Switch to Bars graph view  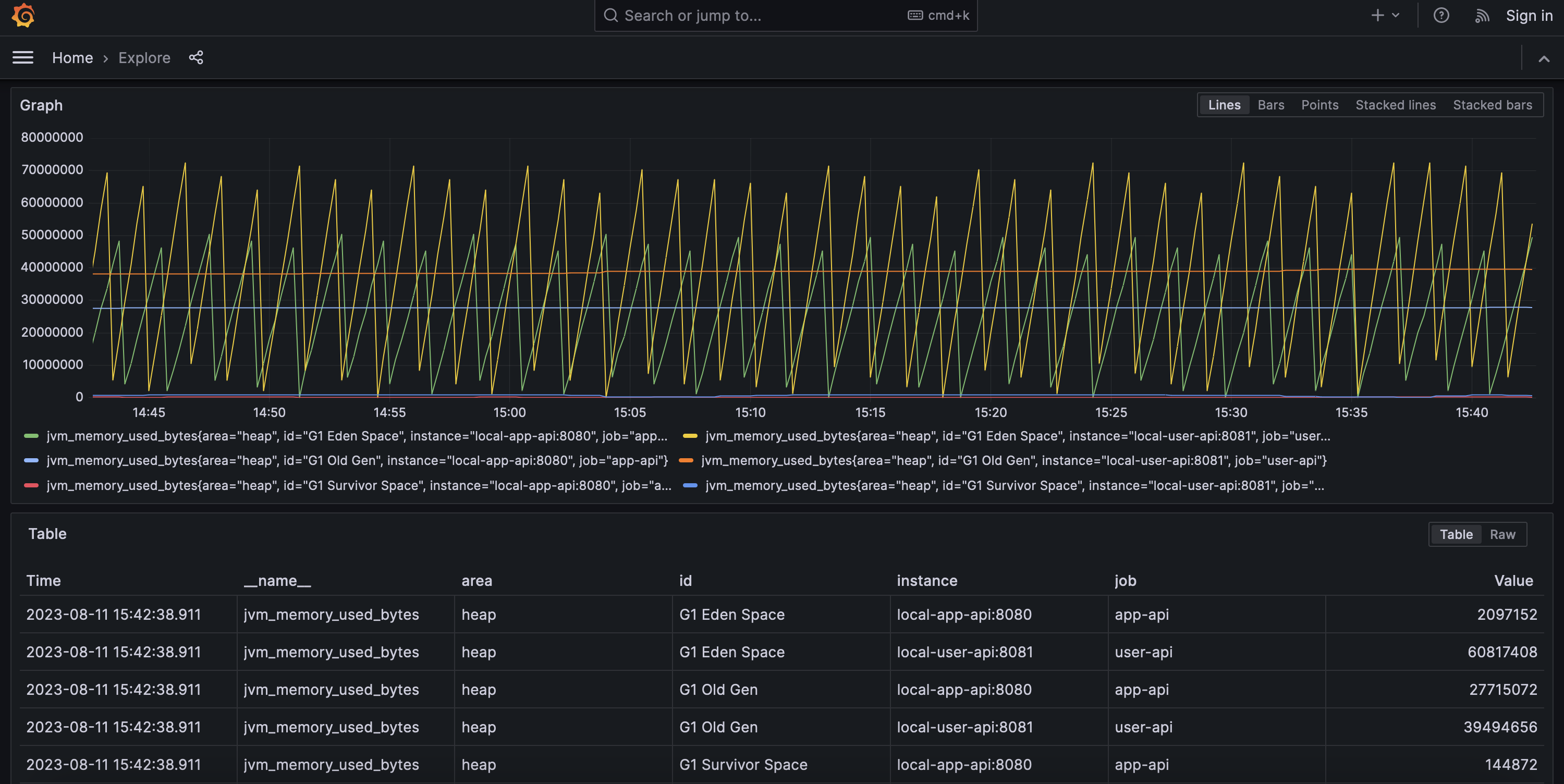(x=1270, y=104)
